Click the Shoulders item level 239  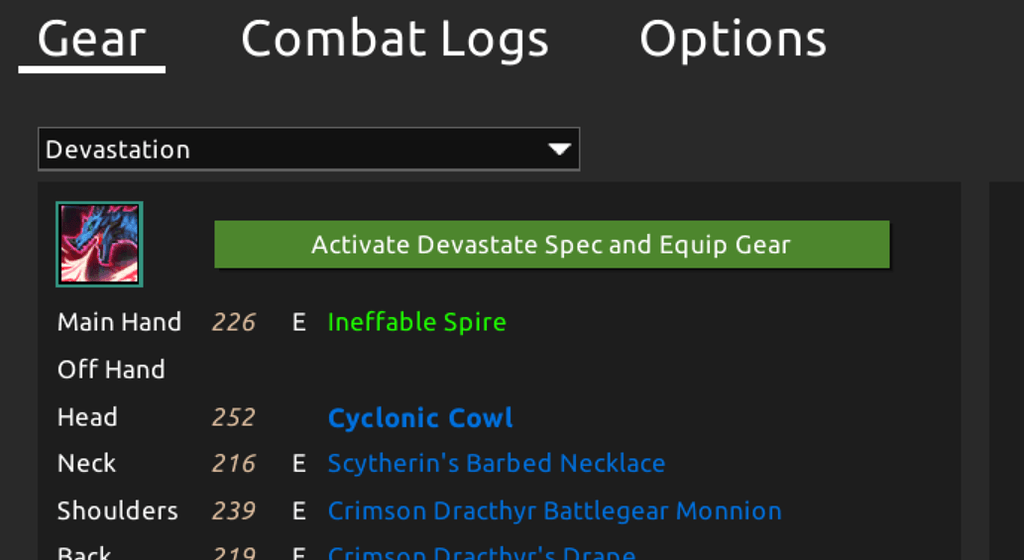(x=233, y=511)
